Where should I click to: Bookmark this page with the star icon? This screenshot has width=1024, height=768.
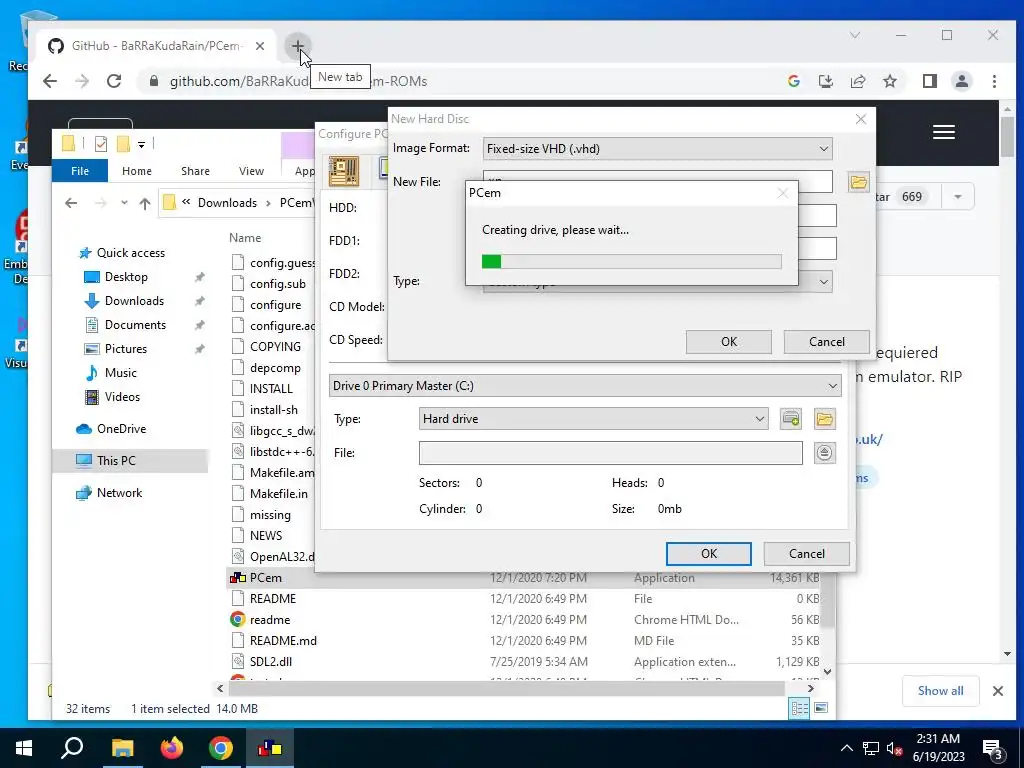coord(889,81)
